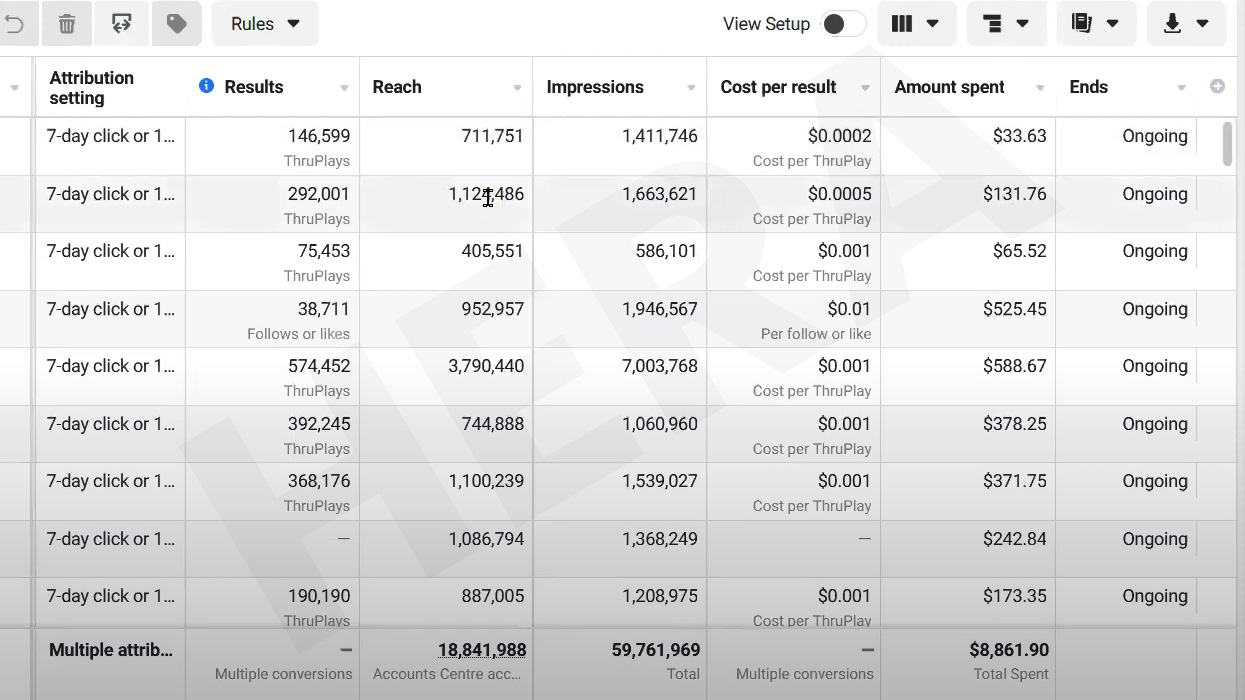Click the reach value 952,957
Viewport: 1245px width, 700px height.
click(493, 309)
